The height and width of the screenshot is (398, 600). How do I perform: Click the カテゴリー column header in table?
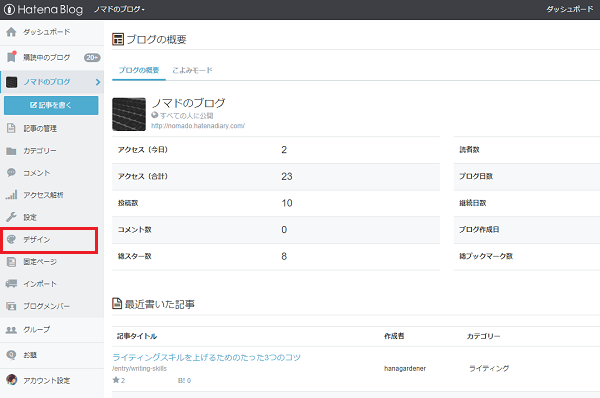point(483,336)
